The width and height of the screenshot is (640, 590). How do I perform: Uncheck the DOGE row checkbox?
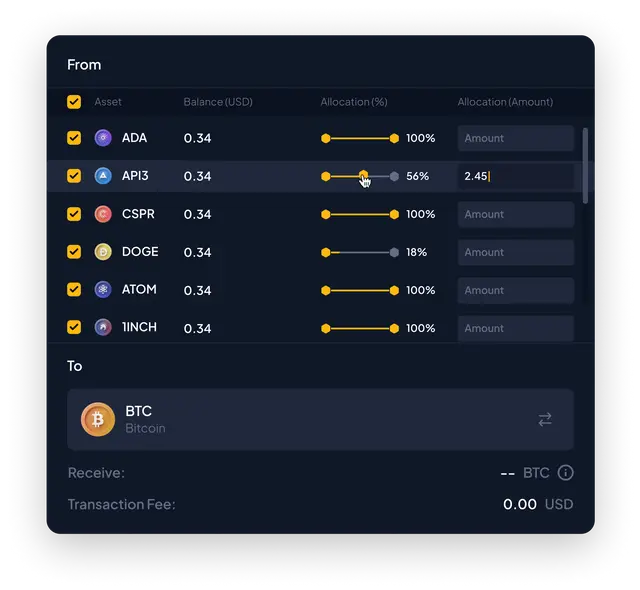coord(74,252)
